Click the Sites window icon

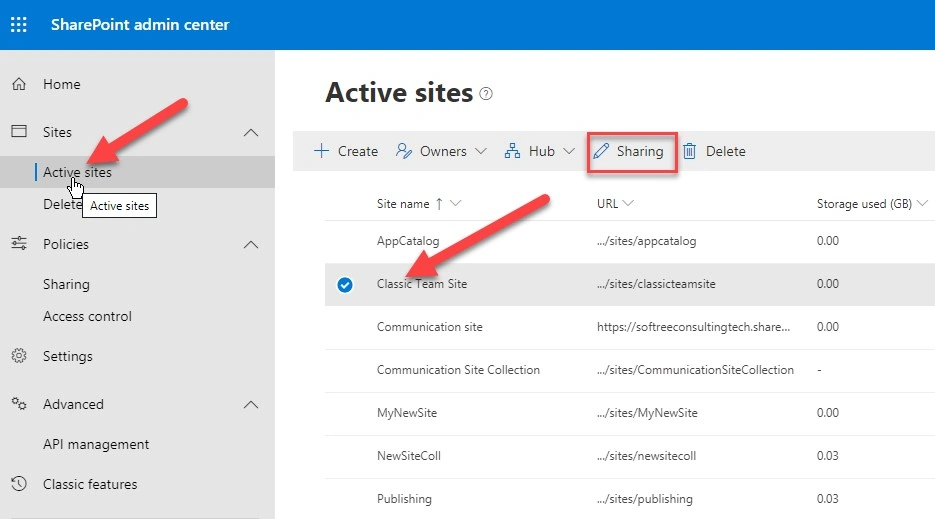click(x=19, y=131)
